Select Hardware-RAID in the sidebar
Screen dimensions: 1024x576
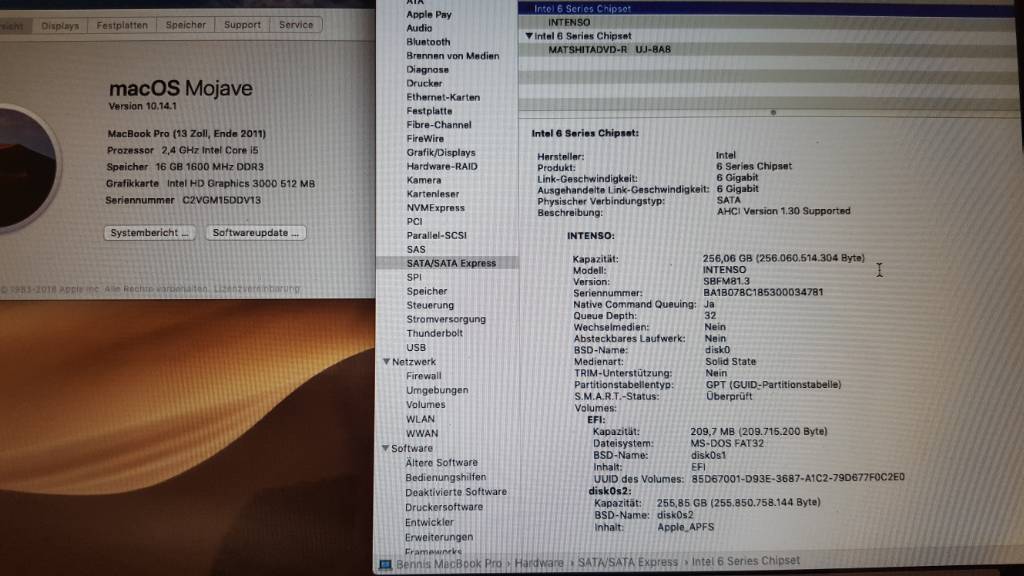click(441, 167)
